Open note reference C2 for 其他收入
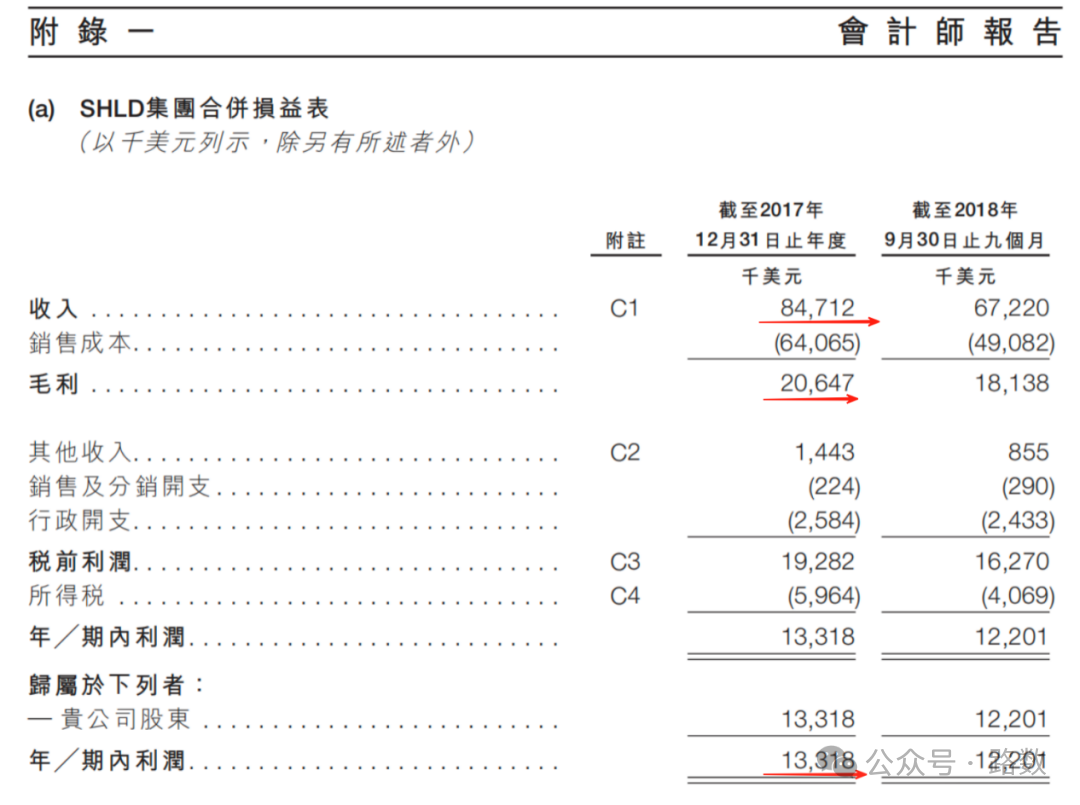This screenshot has height=805, width=1080. (624, 453)
